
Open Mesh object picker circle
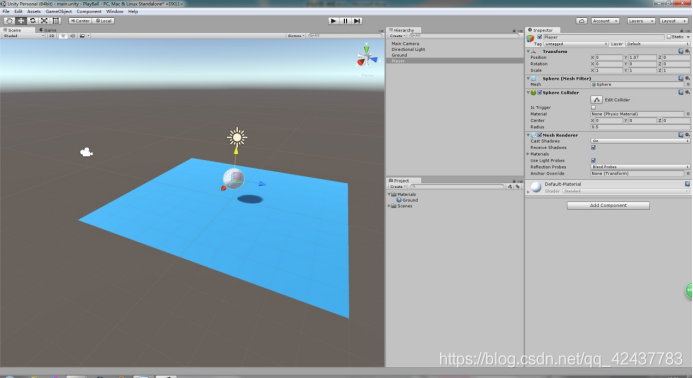pyautogui.click(x=688, y=84)
